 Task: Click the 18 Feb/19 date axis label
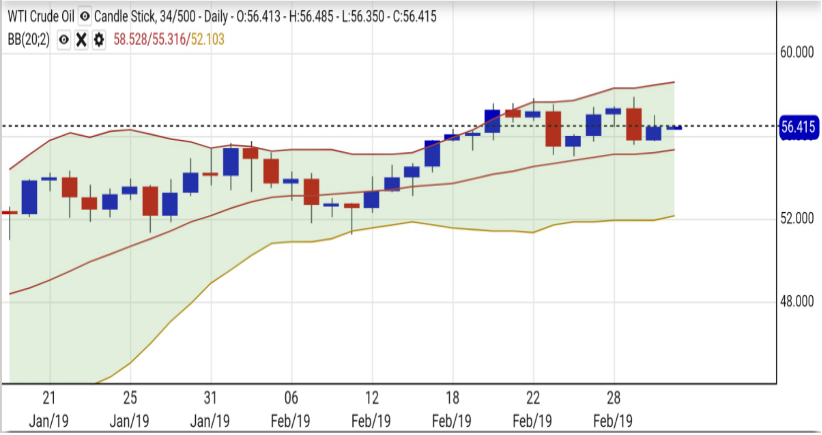452,407
